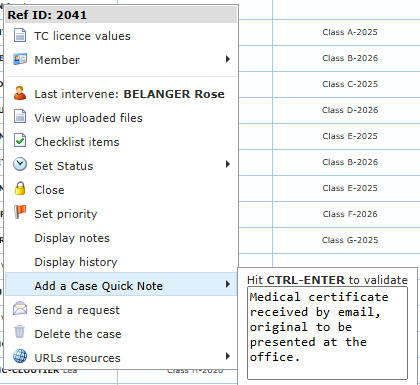Click the Set priority flag icon
The width and height of the screenshot is (420, 385).
coord(20,213)
